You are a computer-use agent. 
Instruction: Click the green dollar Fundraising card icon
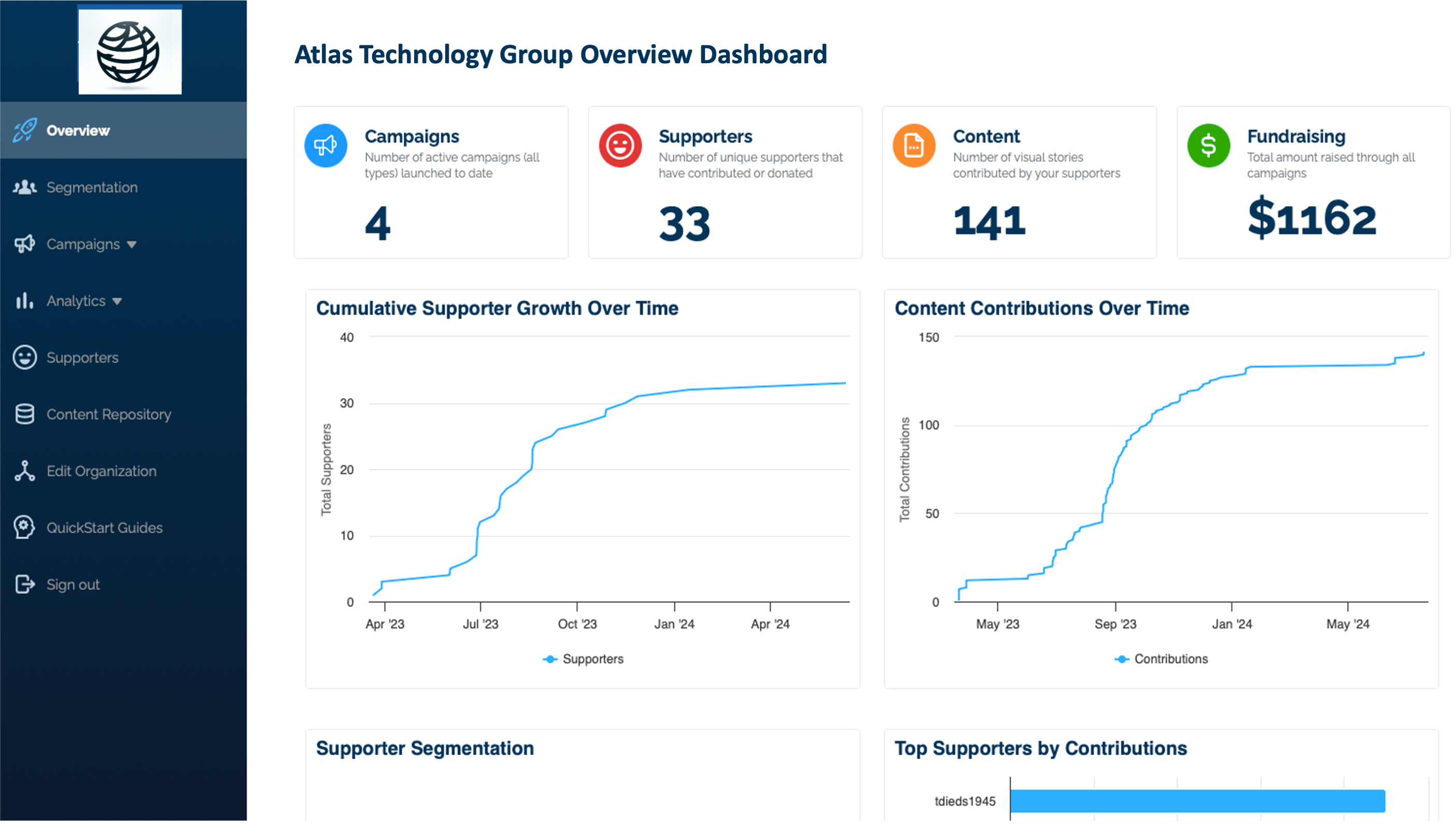tap(1208, 146)
